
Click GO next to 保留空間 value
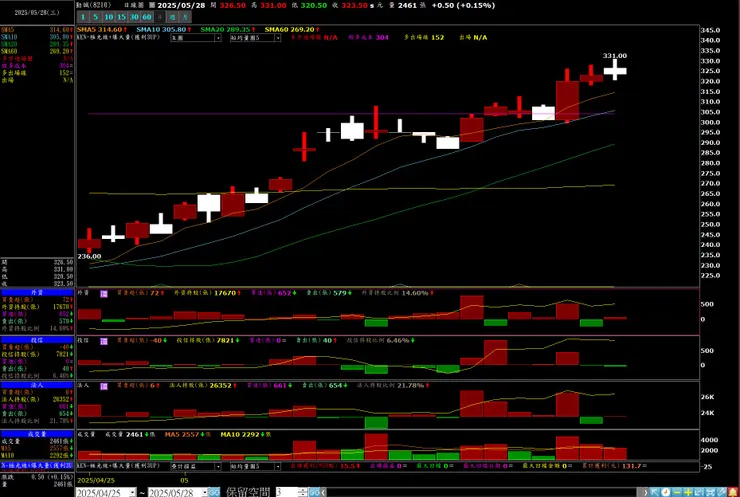(x=314, y=492)
